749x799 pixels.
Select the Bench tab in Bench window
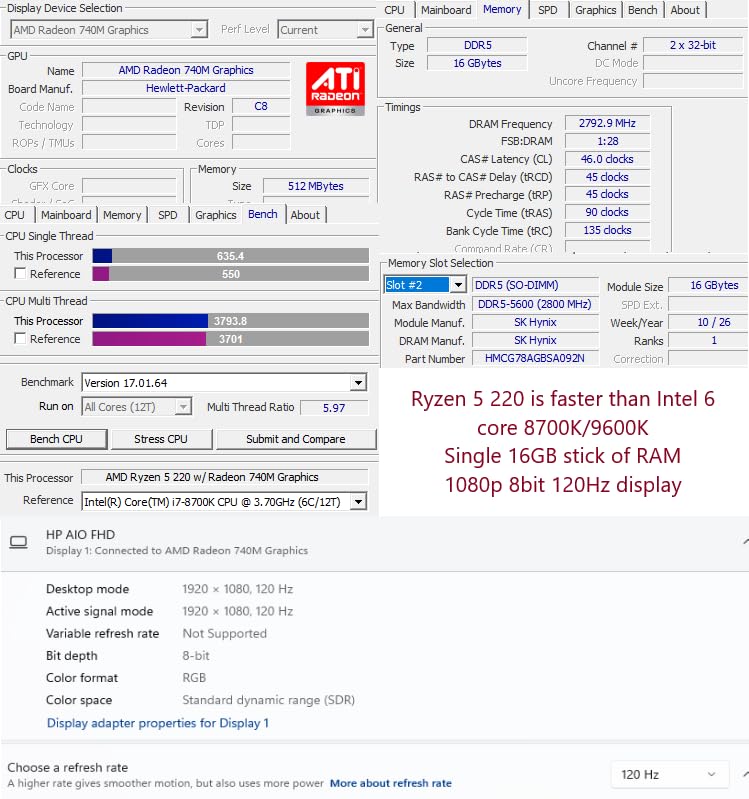pos(263,214)
